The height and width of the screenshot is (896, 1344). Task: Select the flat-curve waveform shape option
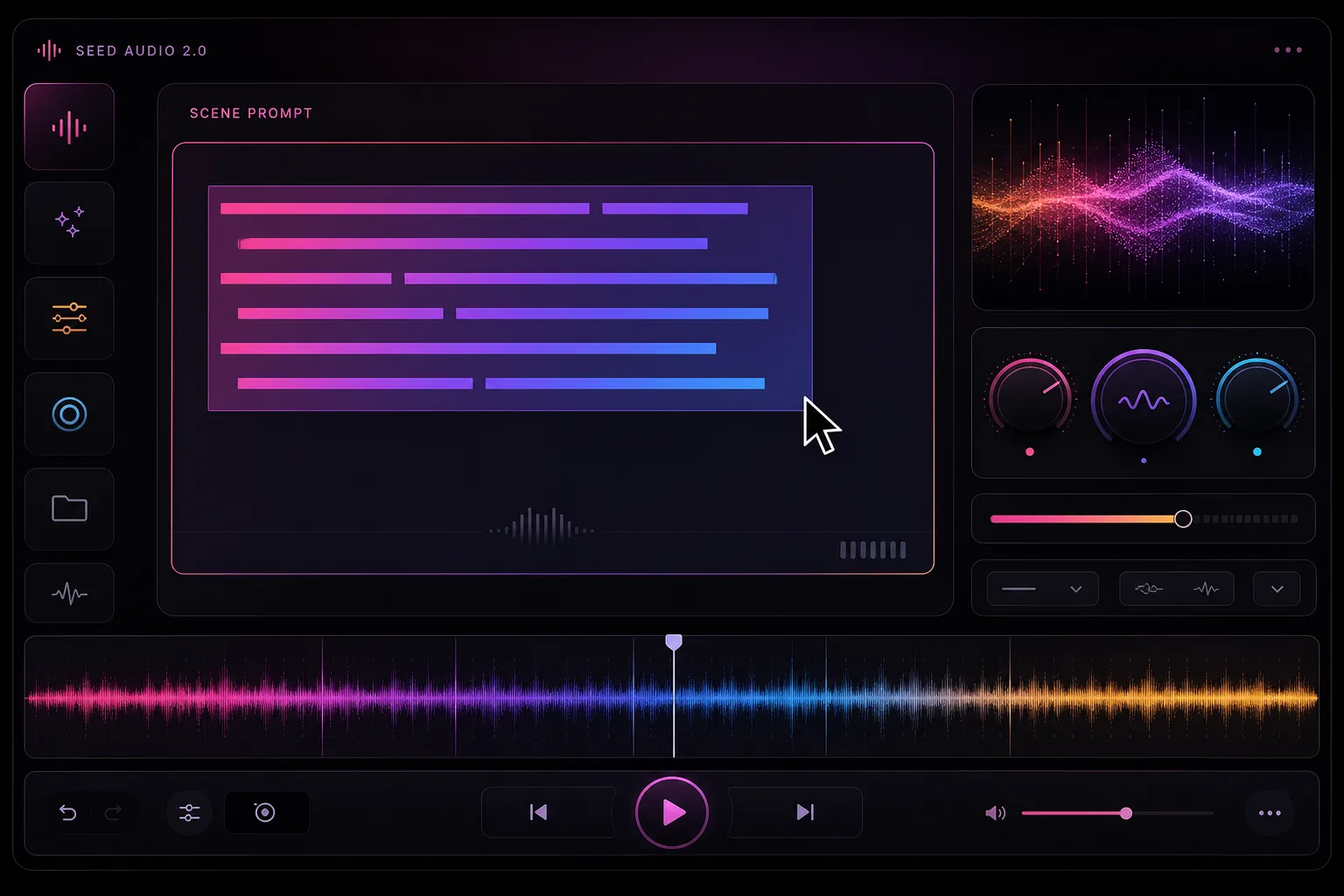click(x=1149, y=589)
